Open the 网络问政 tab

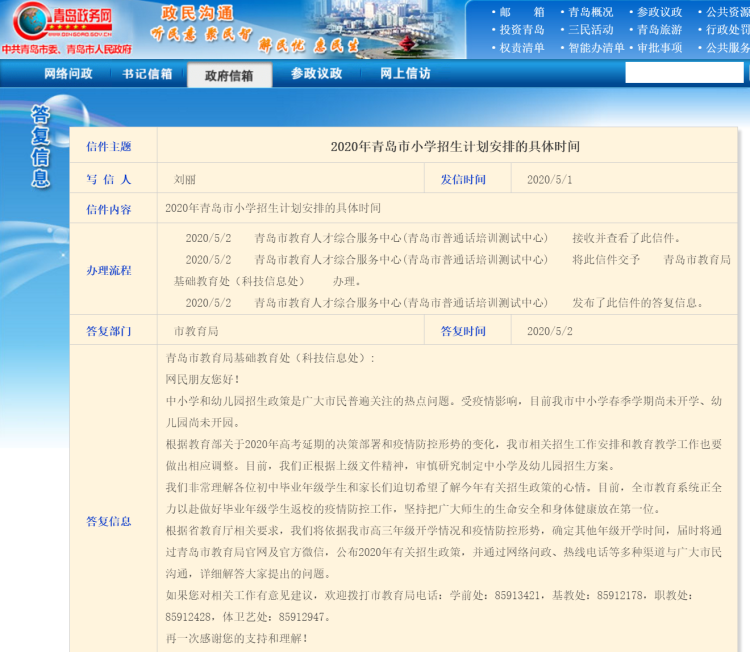[68, 74]
